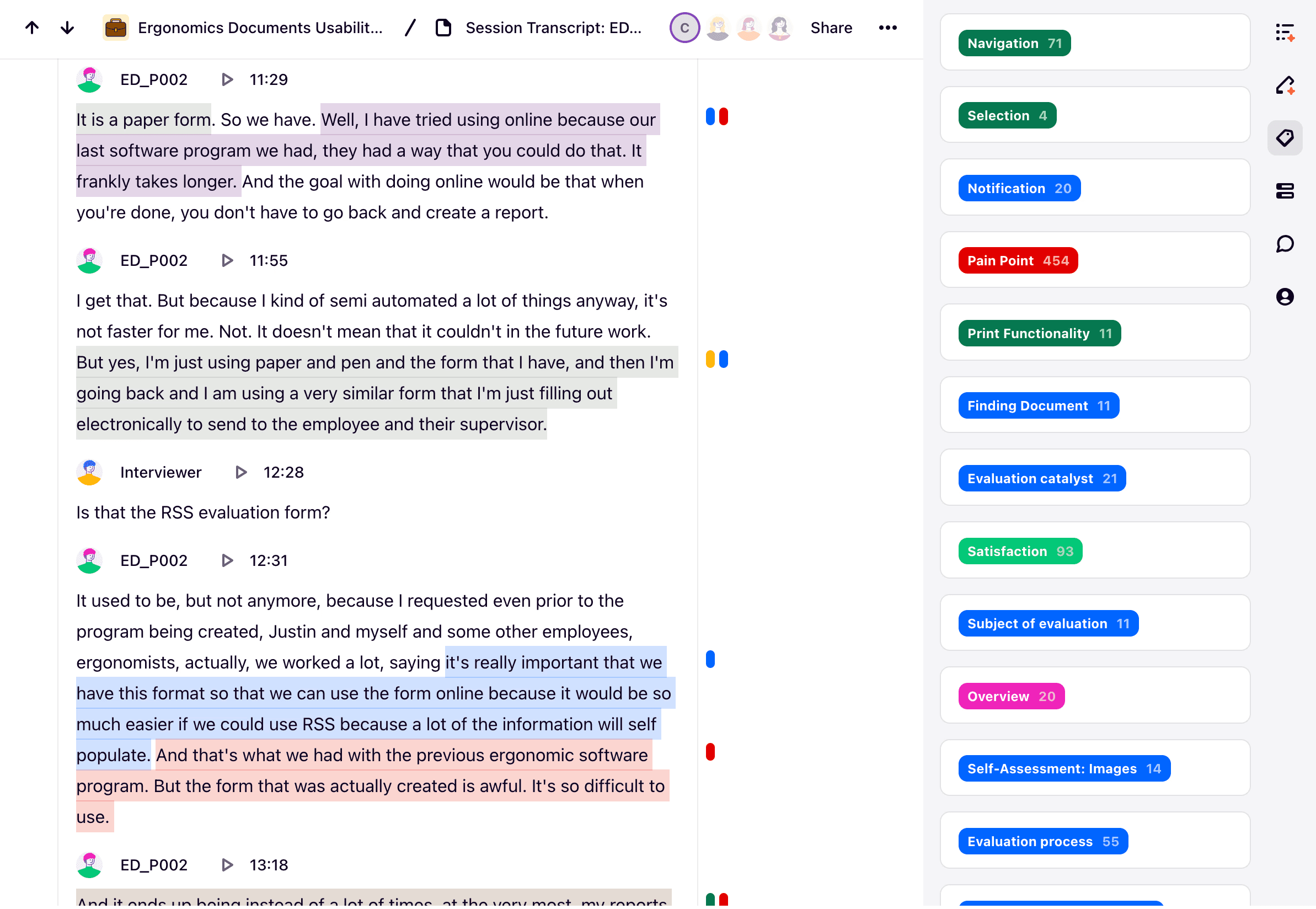Click the purple C user avatar
The height and width of the screenshot is (909, 1316).
click(684, 28)
